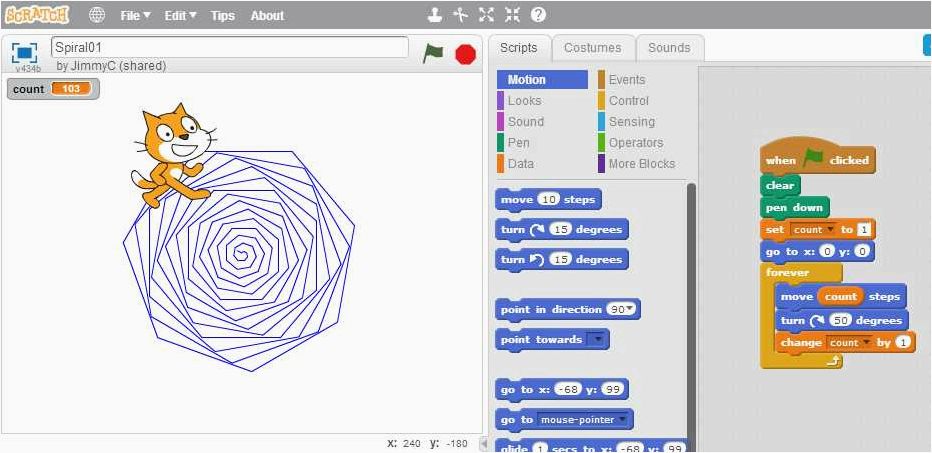Select the Duplicate stamp tool

[434, 15]
